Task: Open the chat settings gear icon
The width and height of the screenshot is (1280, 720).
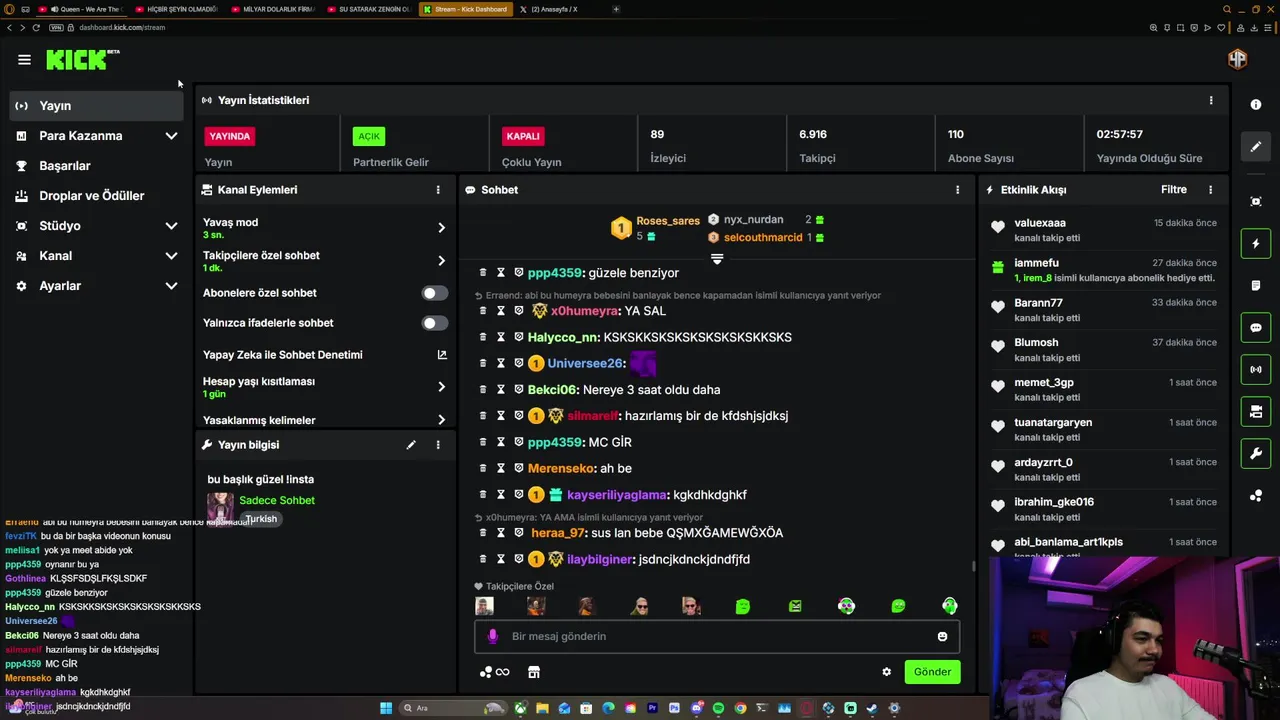Action: pos(886,672)
